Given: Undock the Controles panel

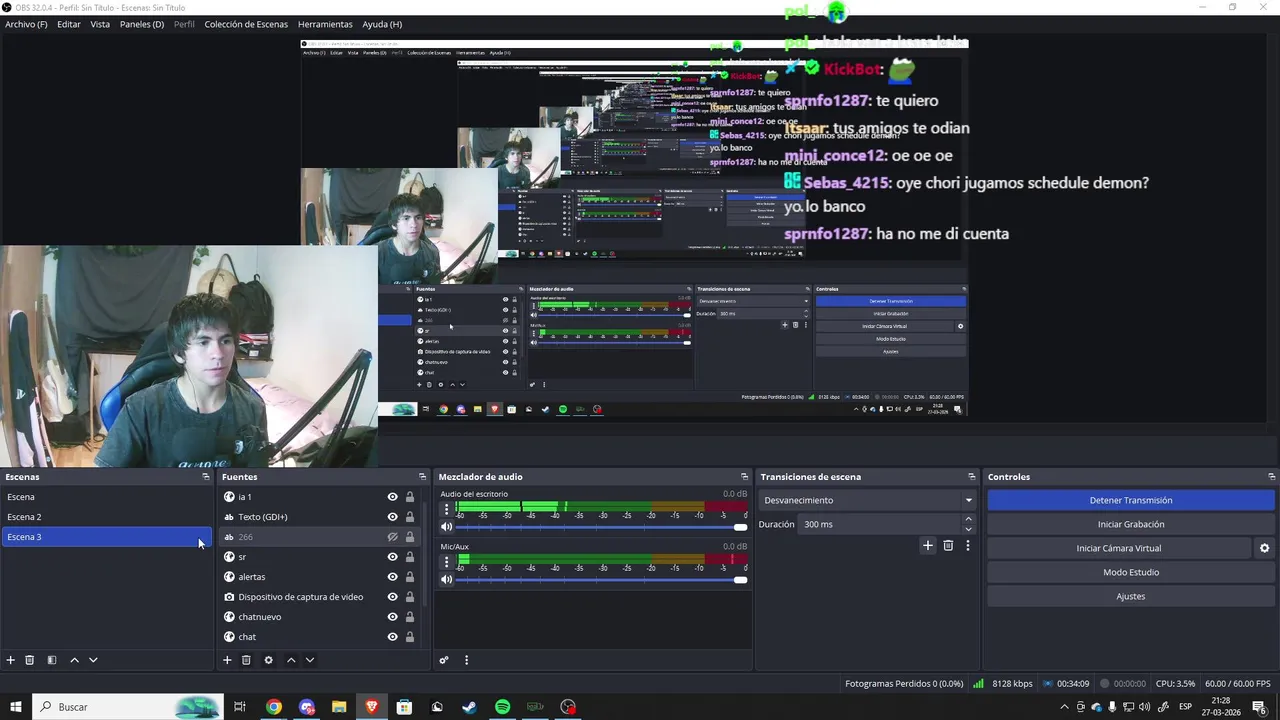Looking at the screenshot, I should pos(1271,477).
